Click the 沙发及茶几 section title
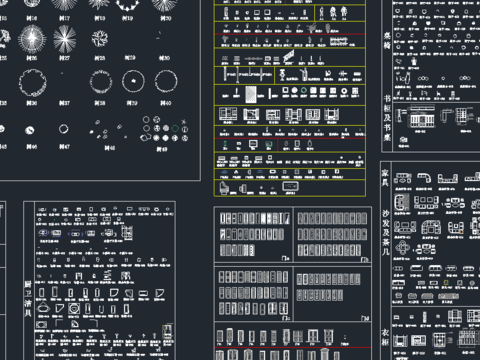480x360 pixels. pos(386,233)
